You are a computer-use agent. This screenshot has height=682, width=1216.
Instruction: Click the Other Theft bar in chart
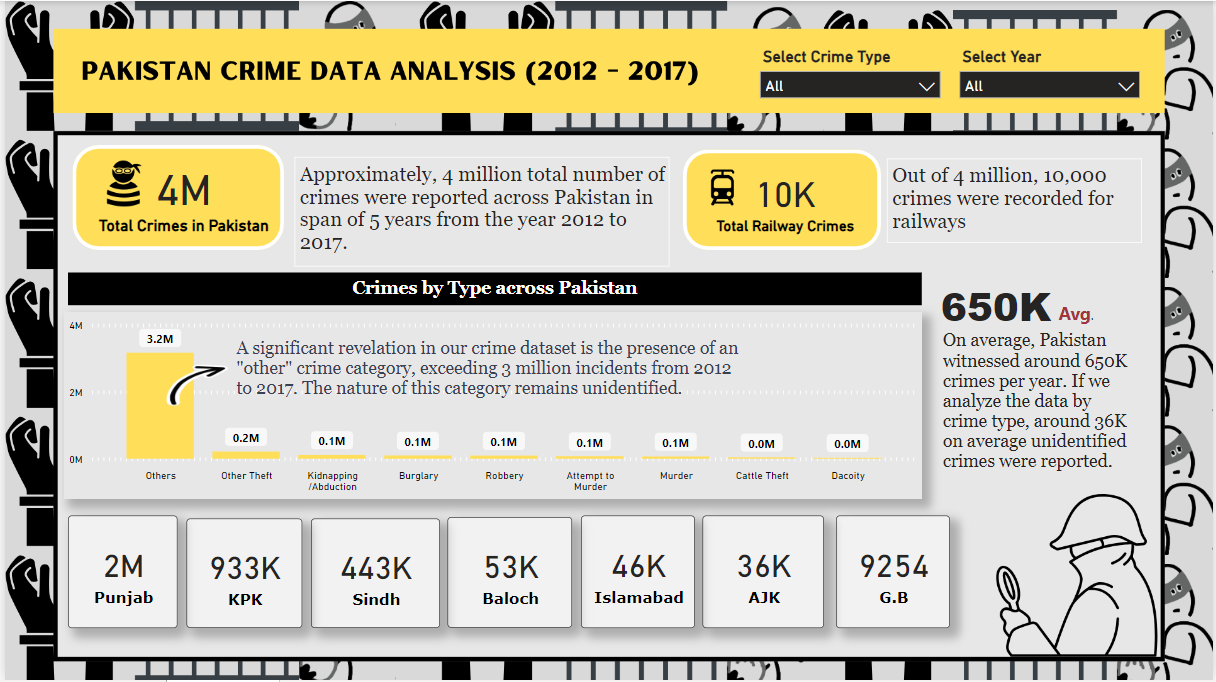click(x=246, y=455)
